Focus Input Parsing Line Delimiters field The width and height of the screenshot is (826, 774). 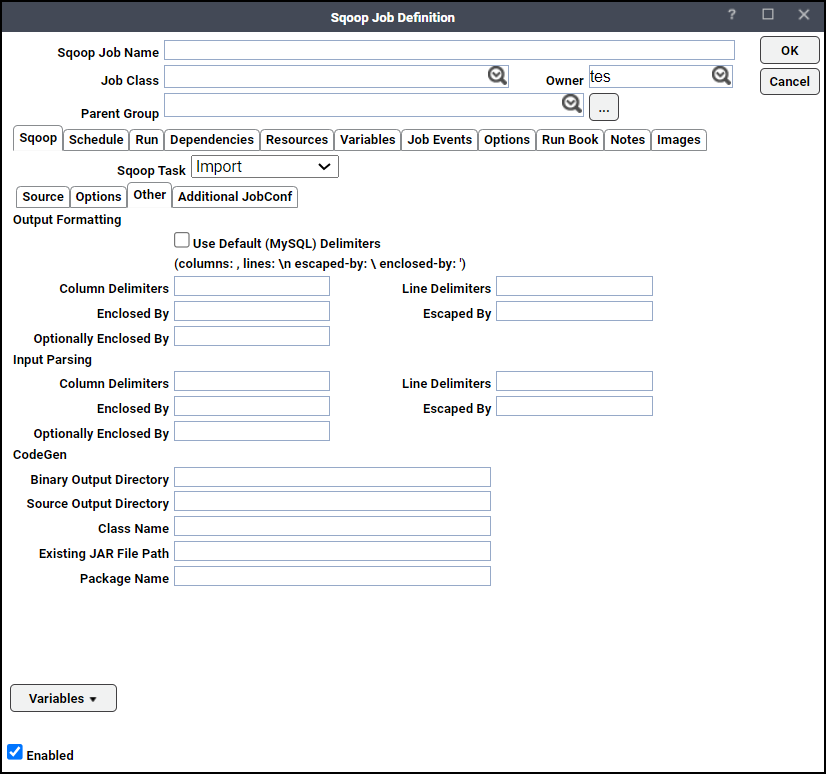coord(574,381)
